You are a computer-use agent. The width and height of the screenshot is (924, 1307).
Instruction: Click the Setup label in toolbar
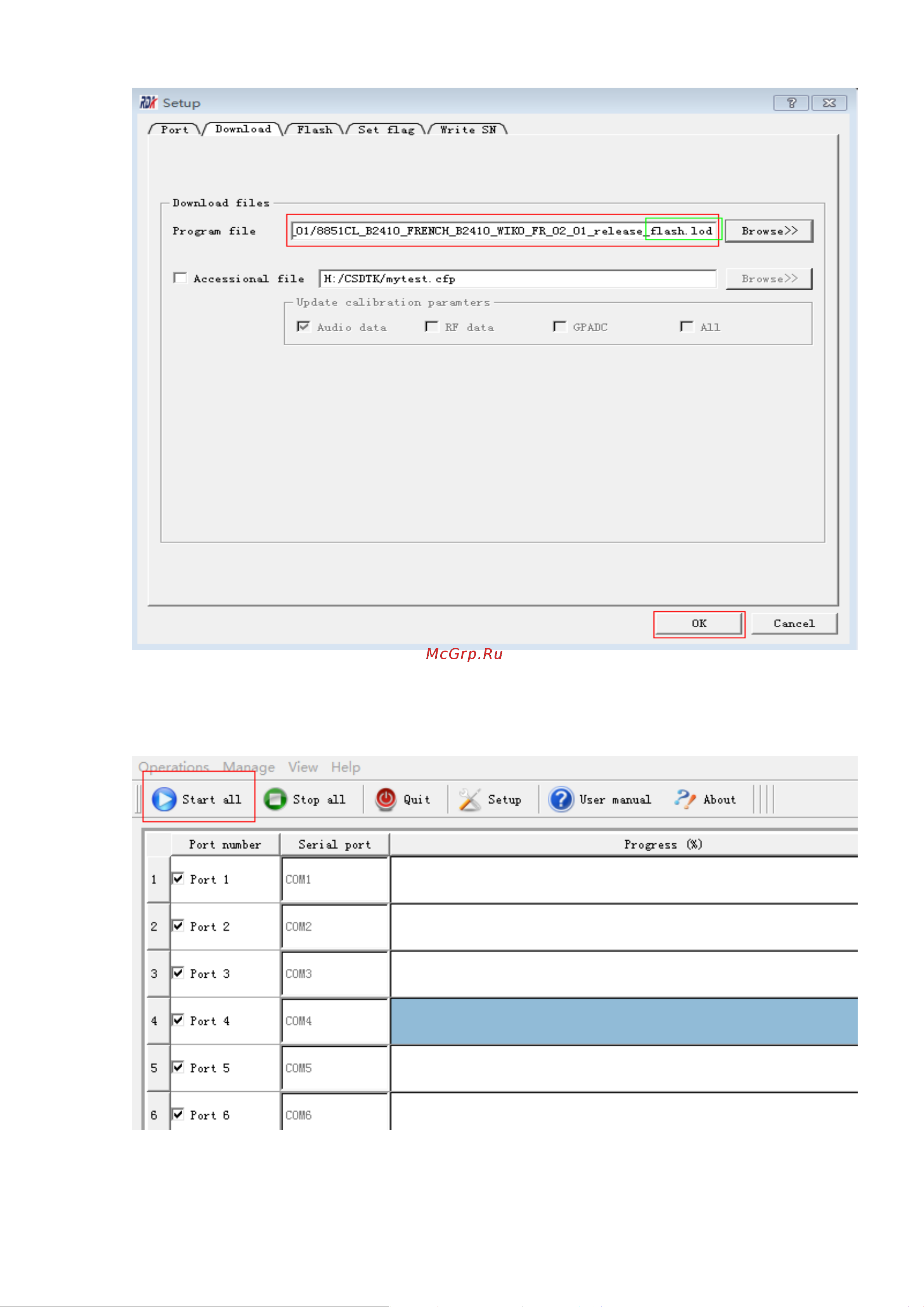[504, 799]
